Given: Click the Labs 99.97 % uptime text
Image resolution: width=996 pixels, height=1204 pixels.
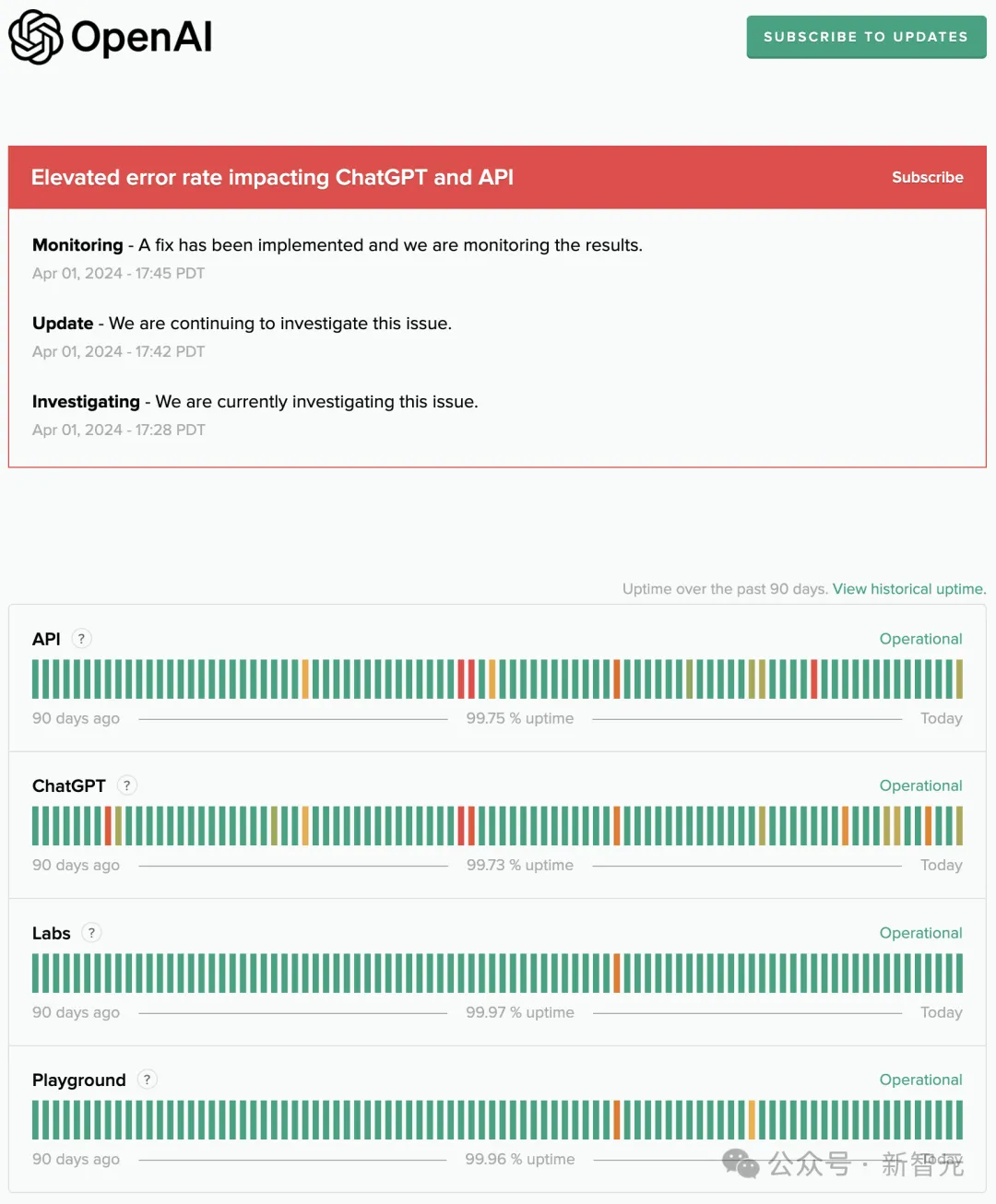Looking at the screenshot, I should click(520, 1012).
